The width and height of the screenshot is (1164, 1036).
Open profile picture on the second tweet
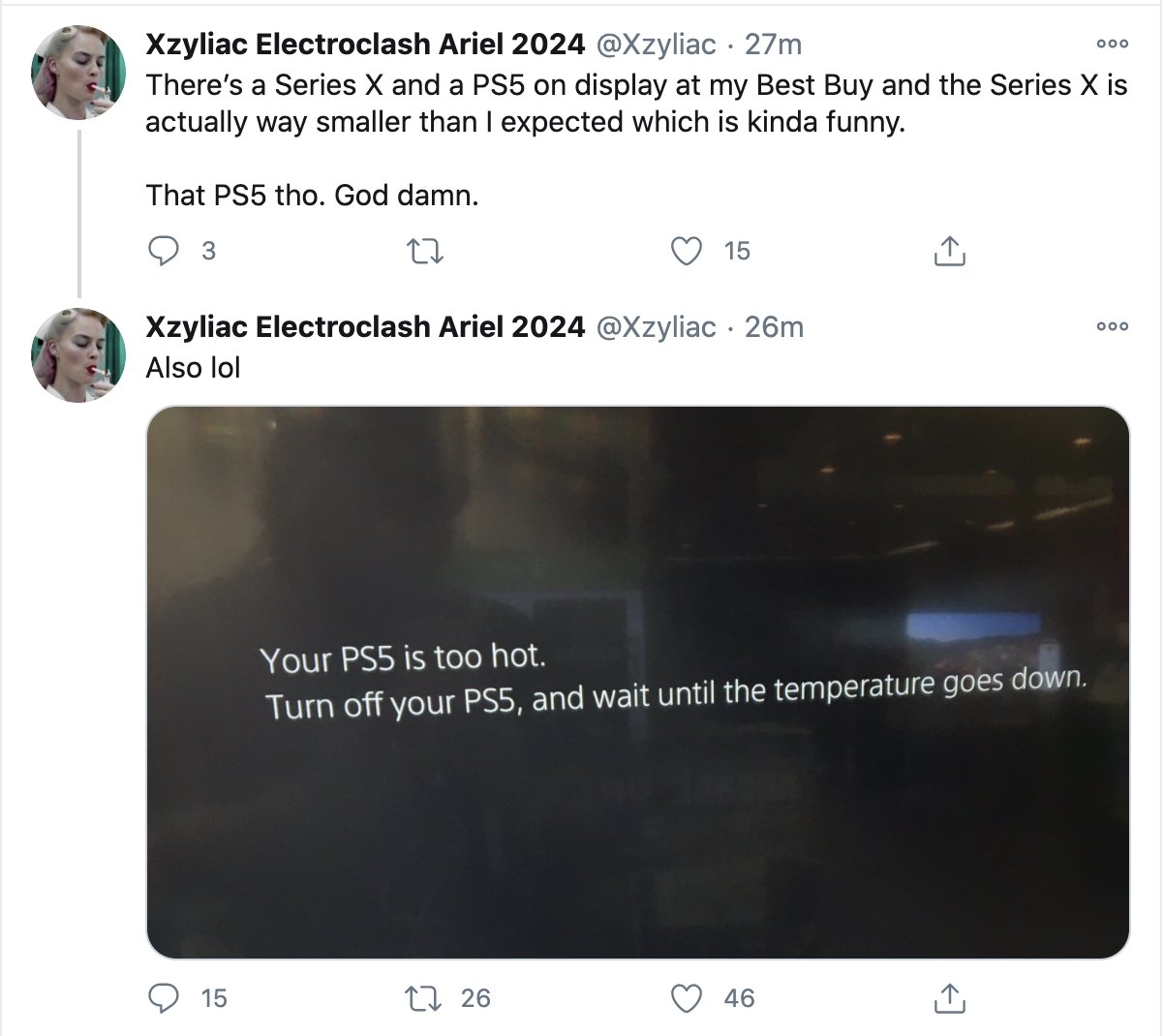tap(78, 354)
